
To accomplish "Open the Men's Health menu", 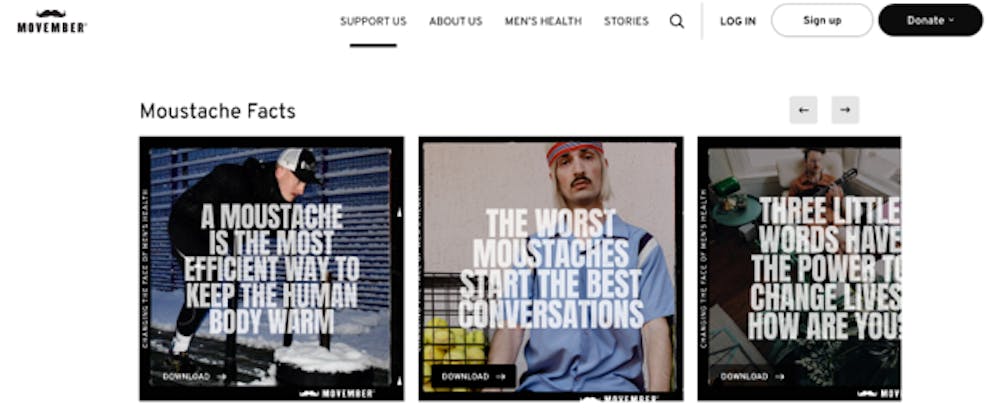I will pyautogui.click(x=543, y=21).
